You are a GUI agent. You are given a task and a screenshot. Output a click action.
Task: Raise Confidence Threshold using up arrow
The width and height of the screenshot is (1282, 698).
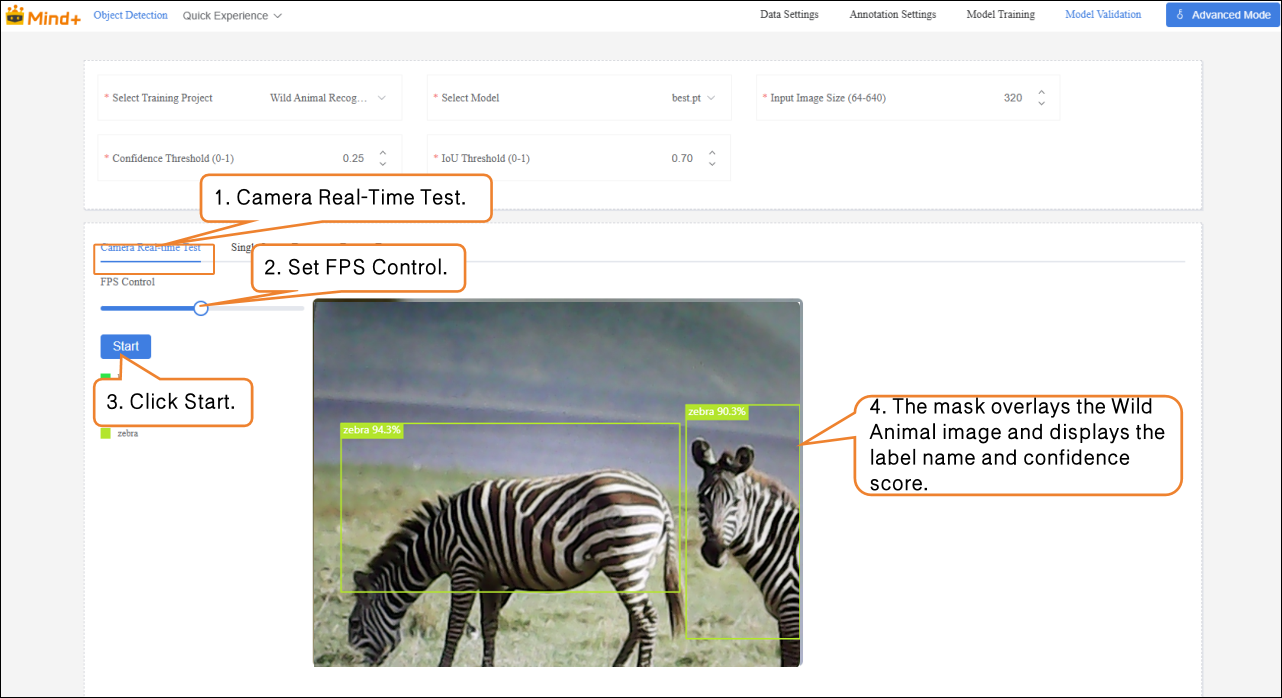click(382, 153)
